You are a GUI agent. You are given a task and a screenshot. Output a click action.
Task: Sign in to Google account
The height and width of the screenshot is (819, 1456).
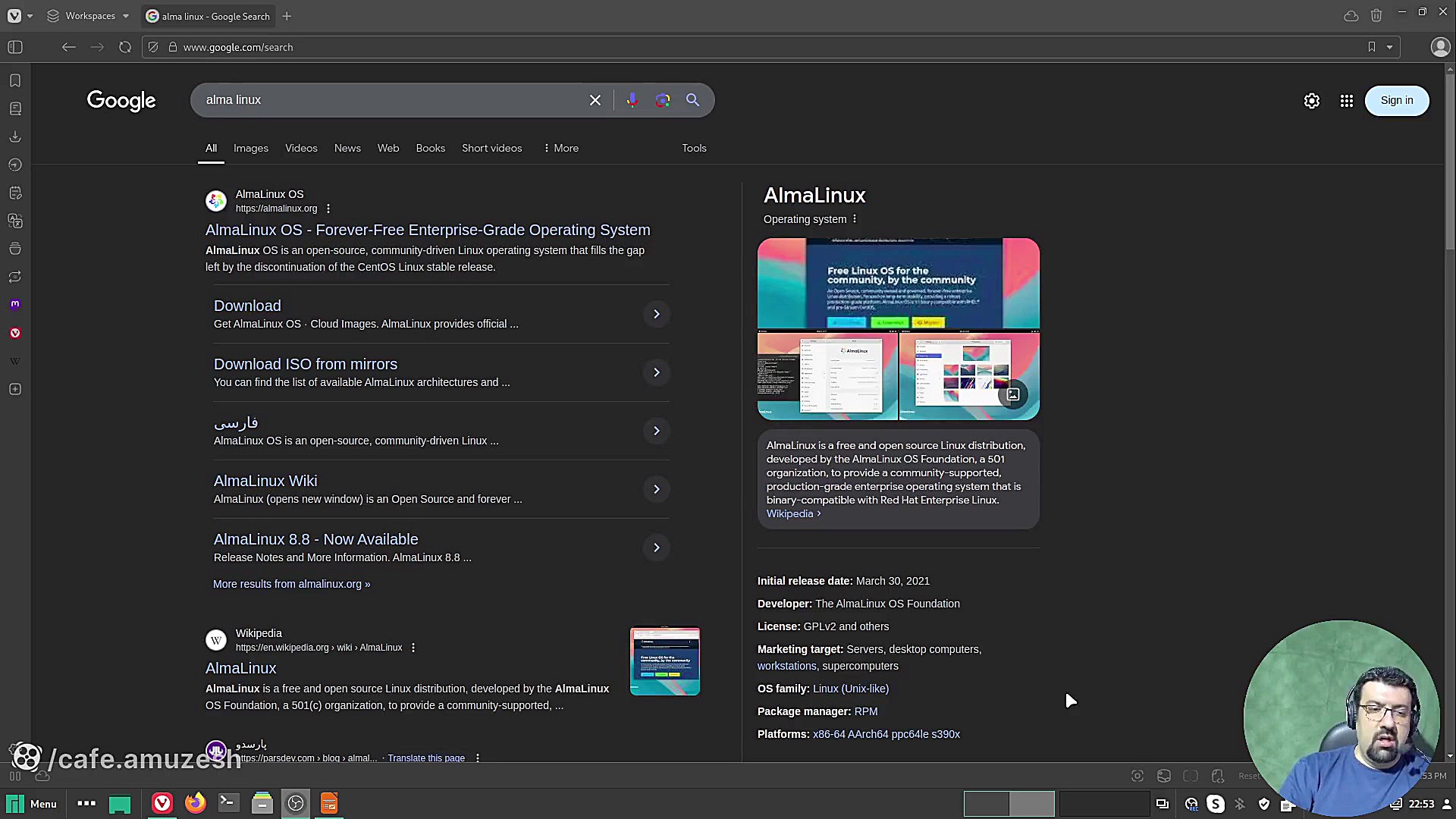1397,100
